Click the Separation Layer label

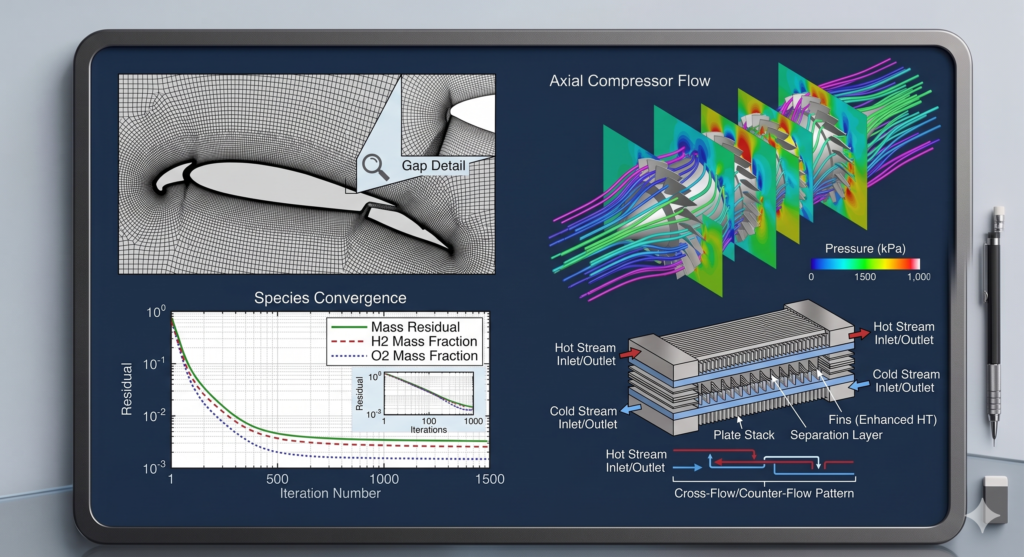click(836, 435)
